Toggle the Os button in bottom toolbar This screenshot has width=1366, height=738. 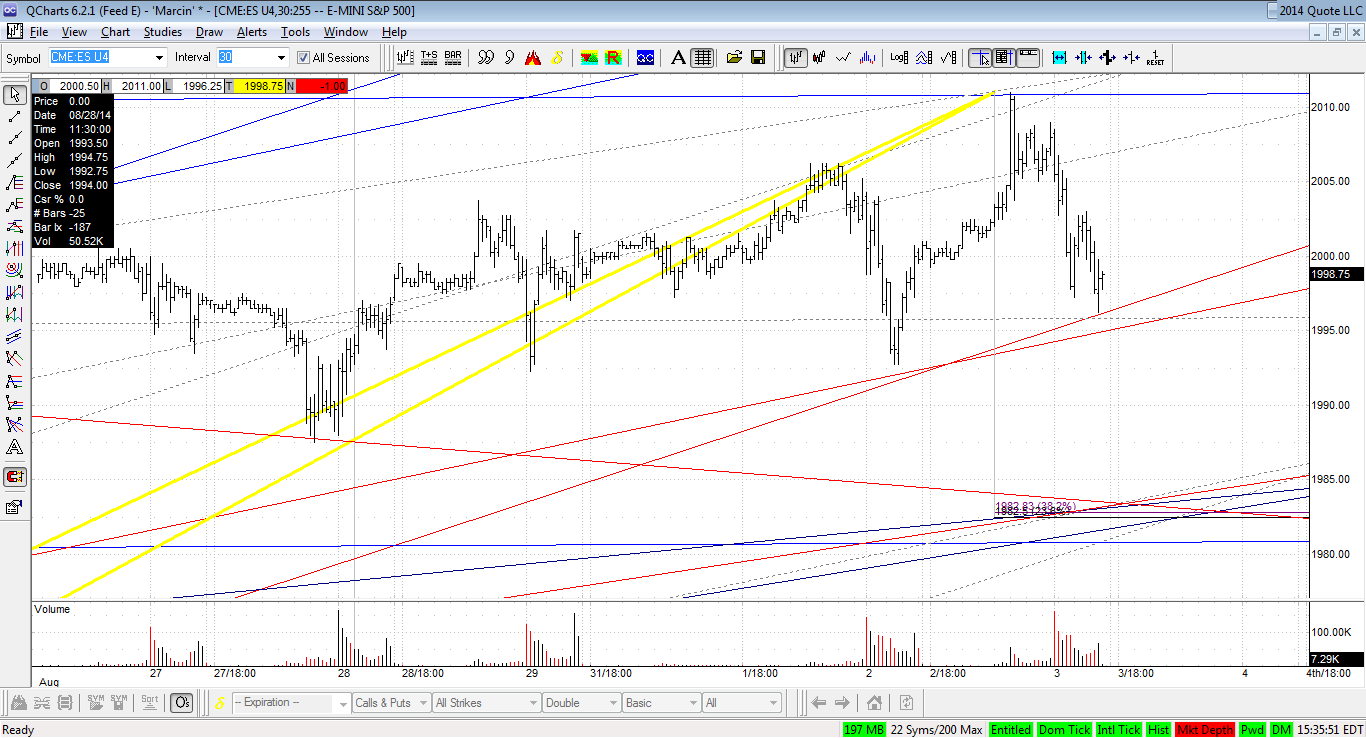click(x=182, y=703)
